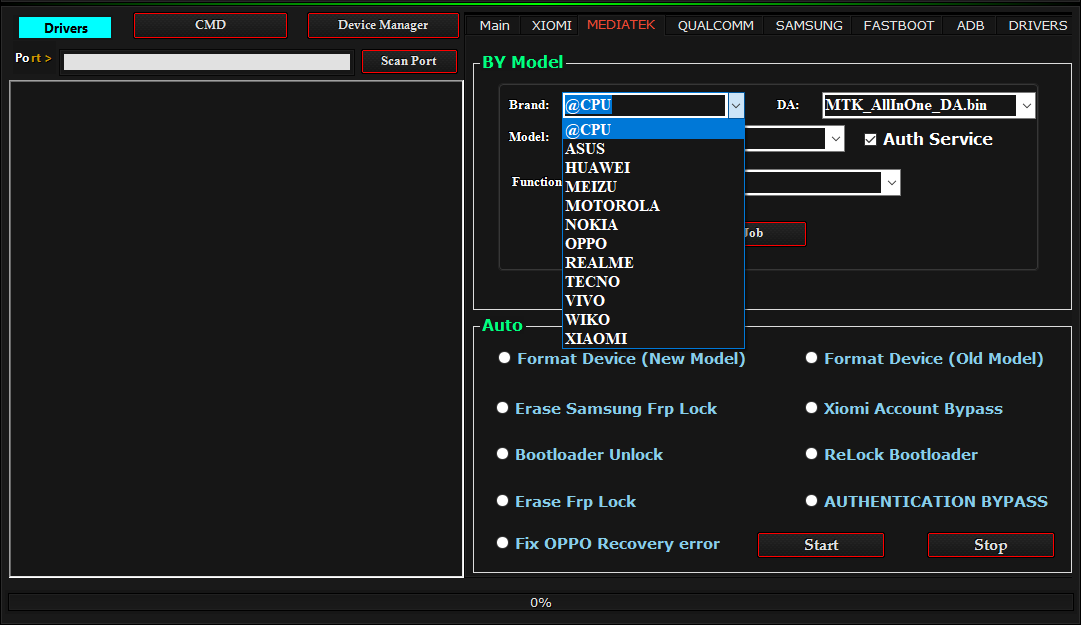Select XIAOMI from the brand list
Image resolution: width=1081 pixels, height=625 pixels.
(x=654, y=338)
